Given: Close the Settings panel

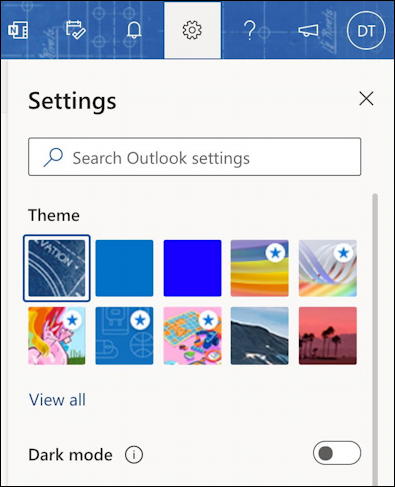Looking at the screenshot, I should click(366, 99).
